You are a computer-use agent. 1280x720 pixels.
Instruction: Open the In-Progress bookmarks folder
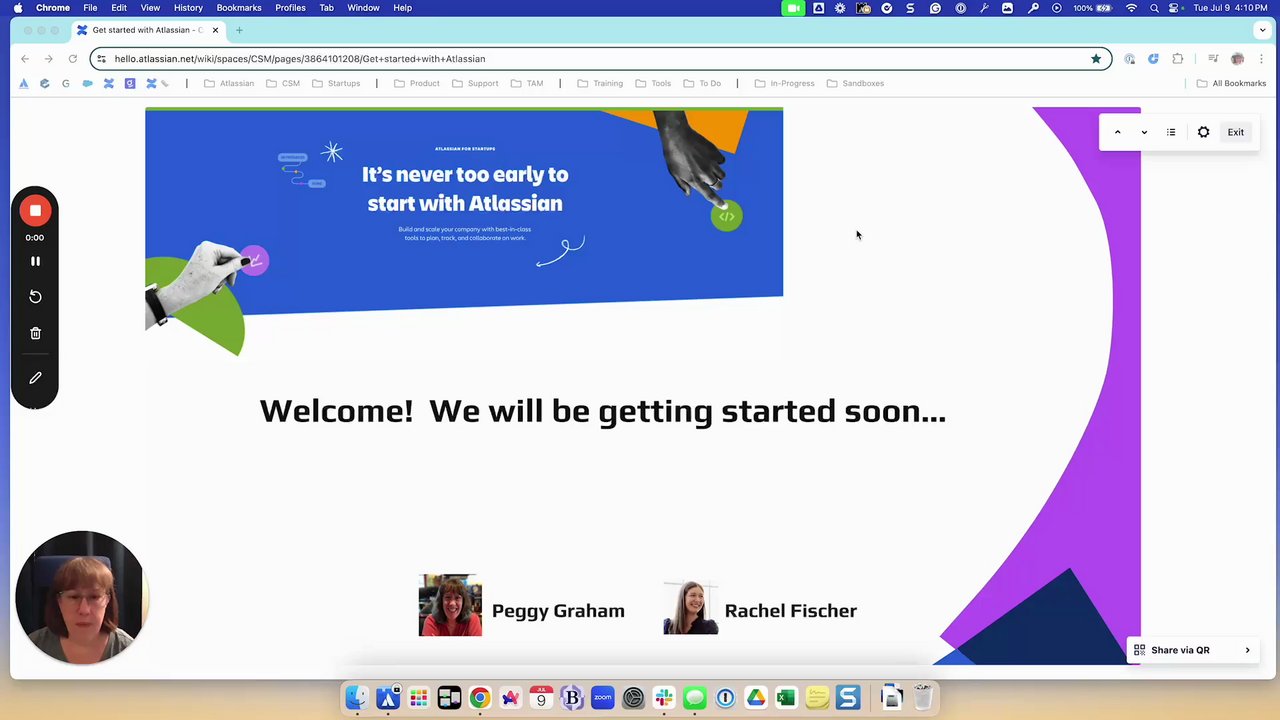tap(784, 83)
